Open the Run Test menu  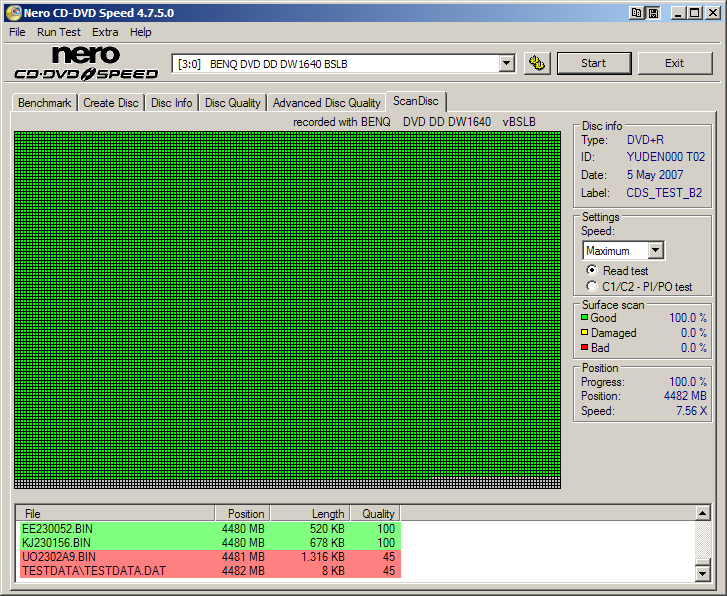pyautogui.click(x=58, y=32)
